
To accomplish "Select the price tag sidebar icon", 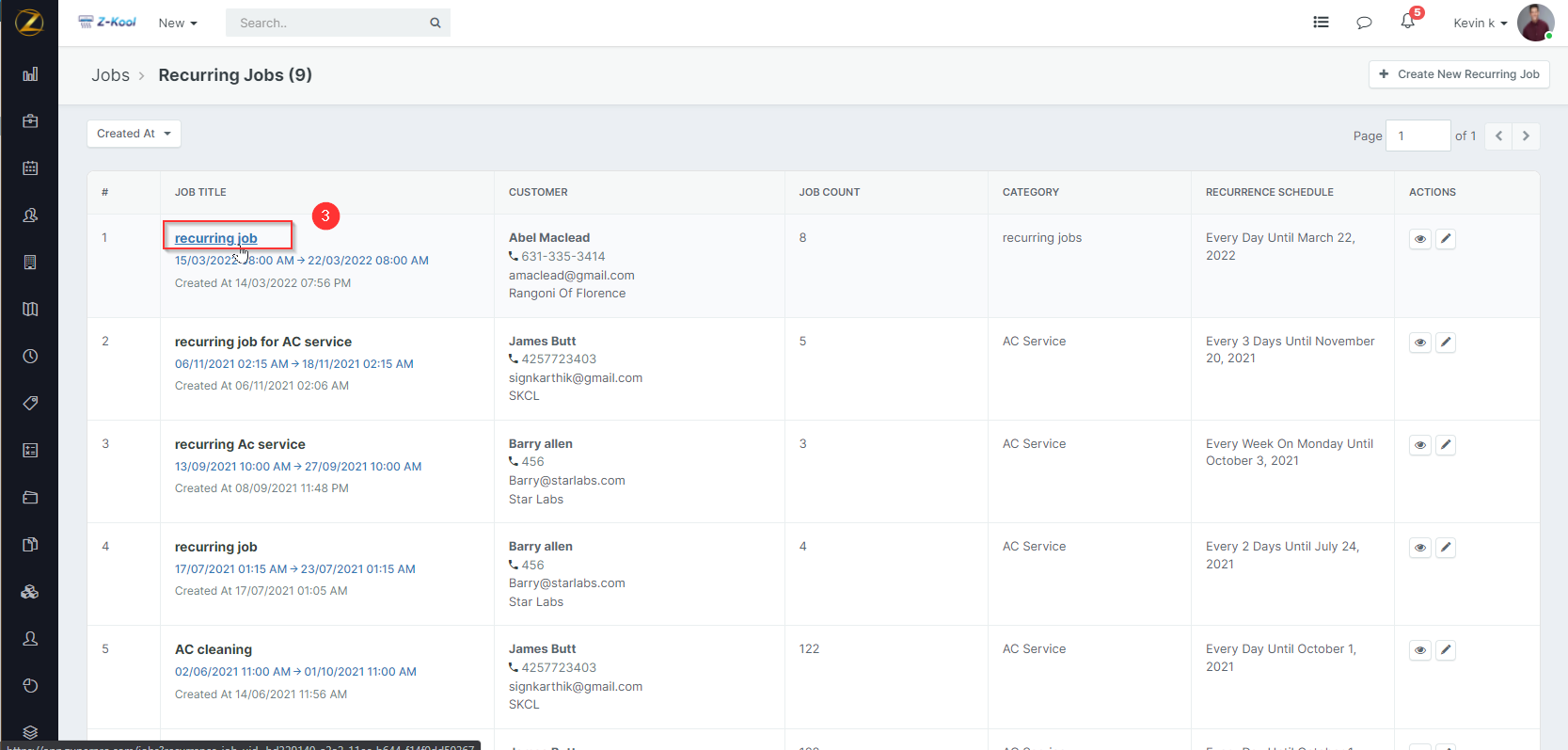I will pyautogui.click(x=30, y=404).
